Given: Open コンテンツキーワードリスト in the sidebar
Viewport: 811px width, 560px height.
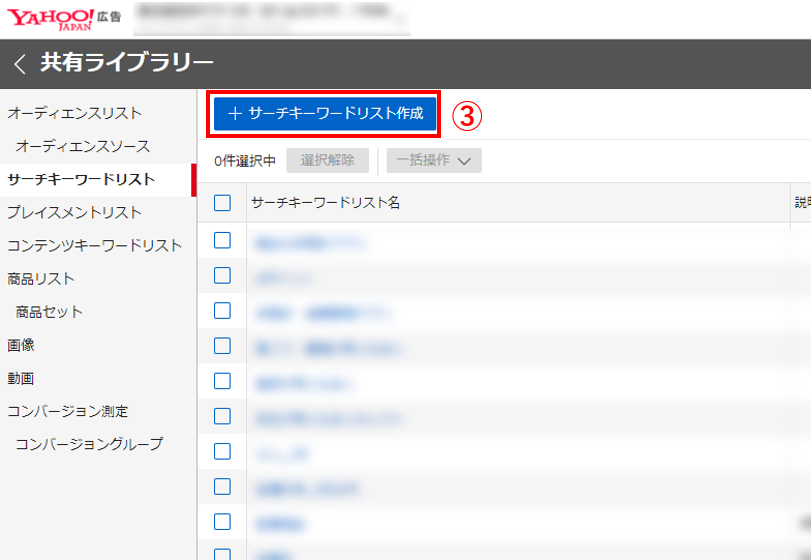Looking at the screenshot, I should coord(95,245).
